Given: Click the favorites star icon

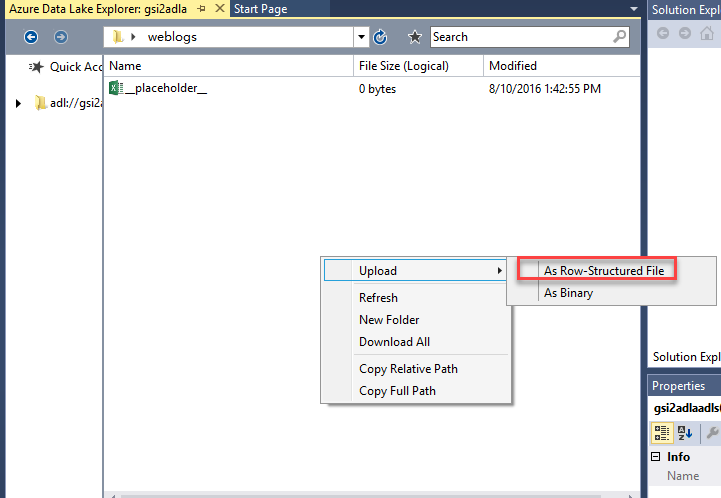Looking at the screenshot, I should [x=415, y=37].
